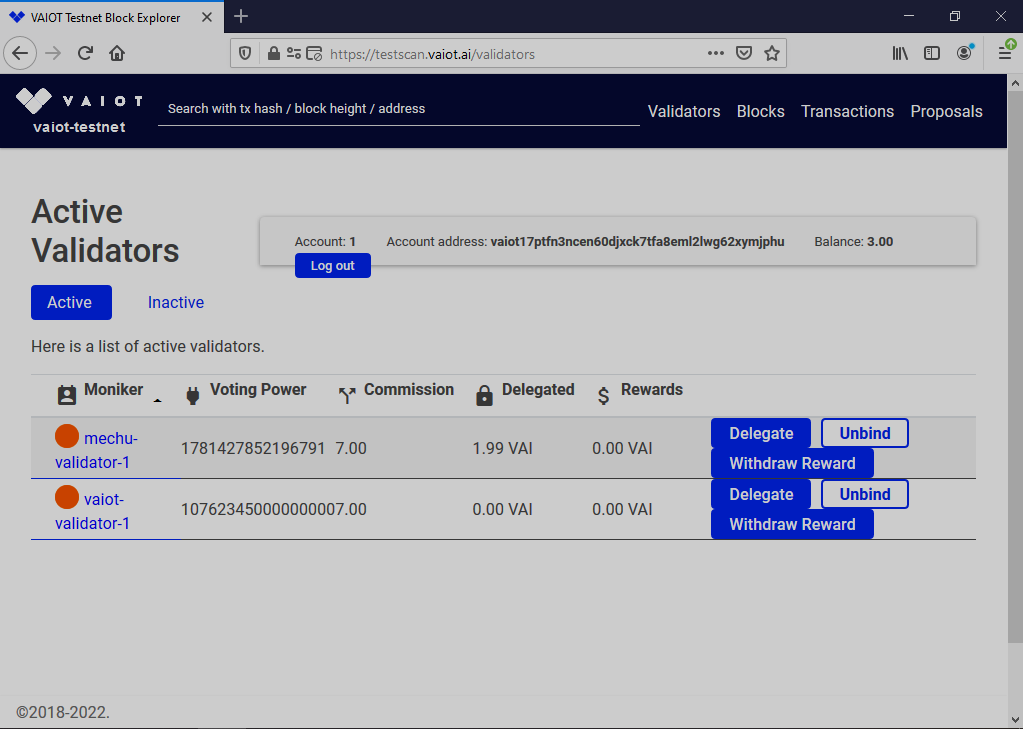
Task: Click the padlock site security icon
Action: coord(274,54)
